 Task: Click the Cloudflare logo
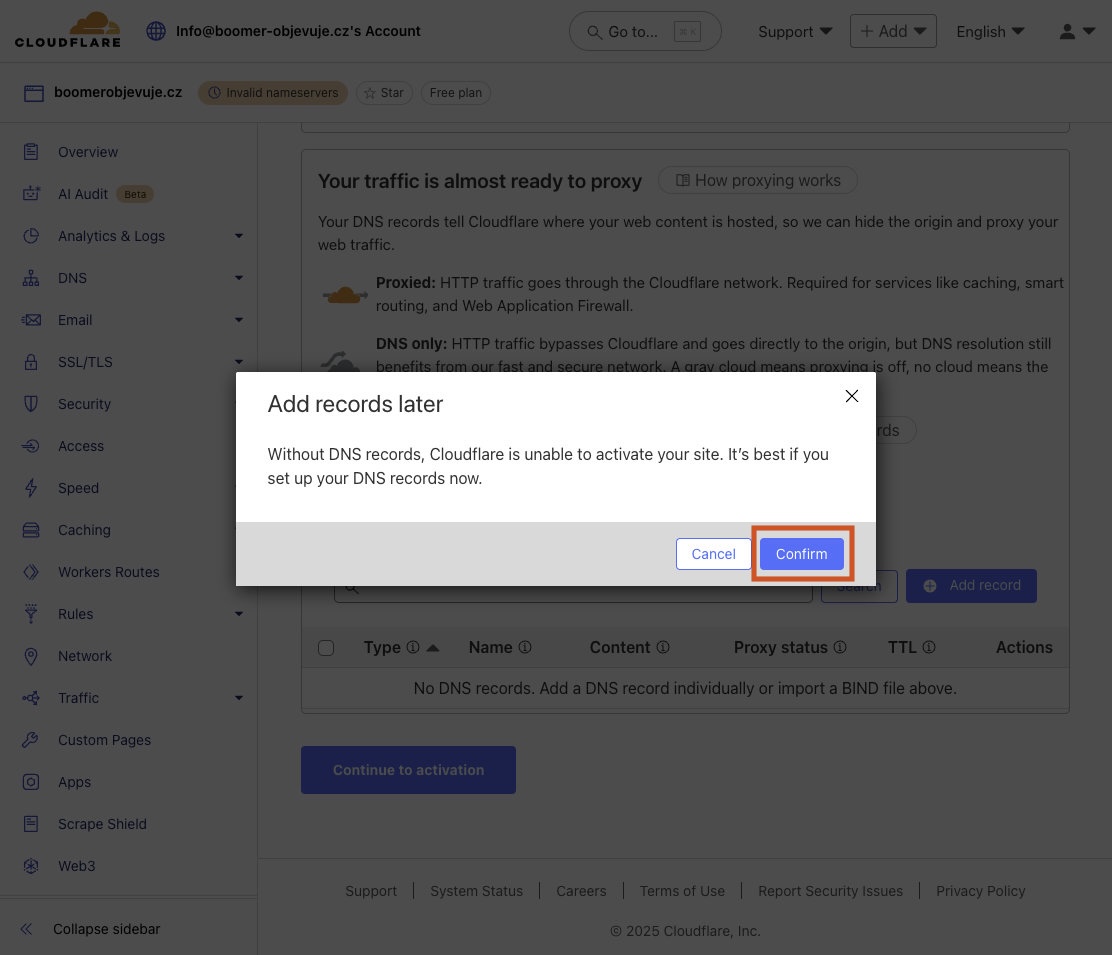68,30
